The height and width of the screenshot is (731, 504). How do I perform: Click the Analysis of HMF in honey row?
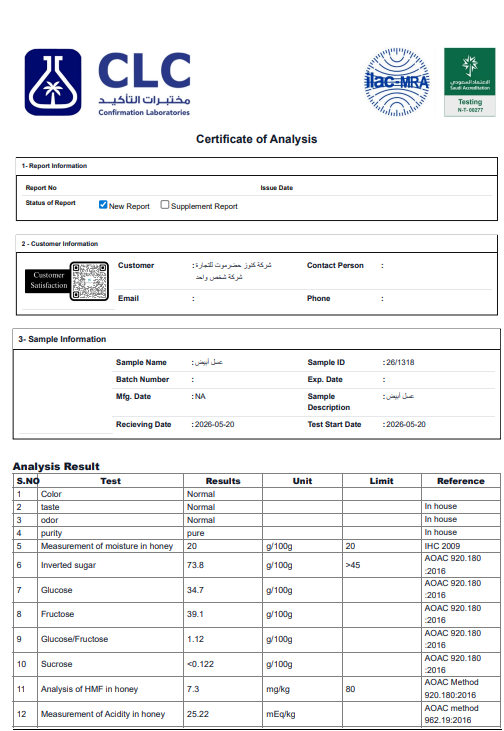point(257,689)
